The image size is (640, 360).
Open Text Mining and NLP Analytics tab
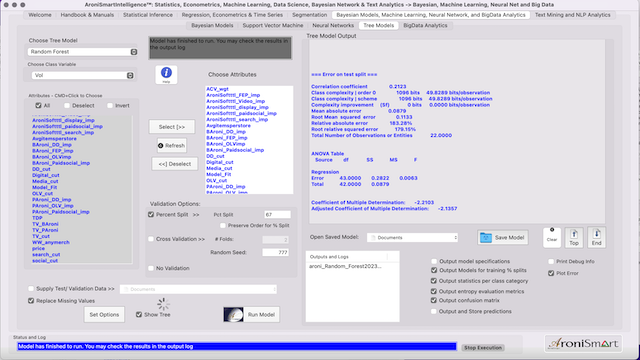573,15
